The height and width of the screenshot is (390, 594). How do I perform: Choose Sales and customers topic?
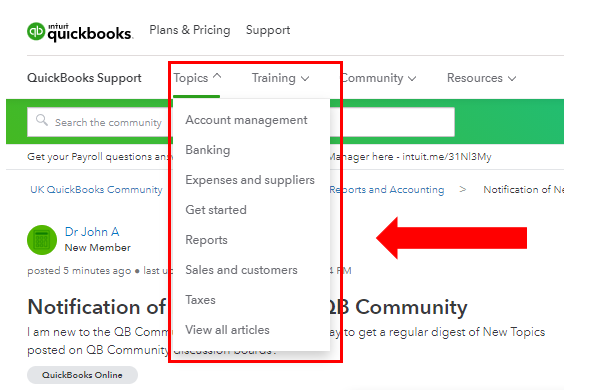pos(241,270)
